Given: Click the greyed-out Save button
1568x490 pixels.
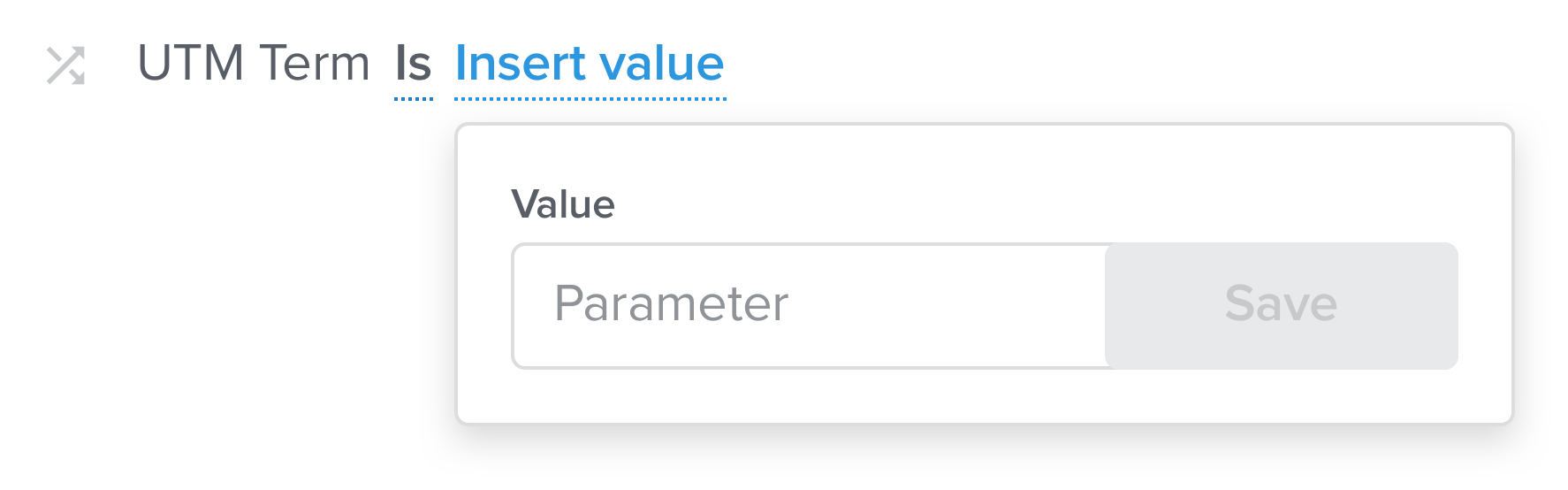Looking at the screenshot, I should (1281, 305).
